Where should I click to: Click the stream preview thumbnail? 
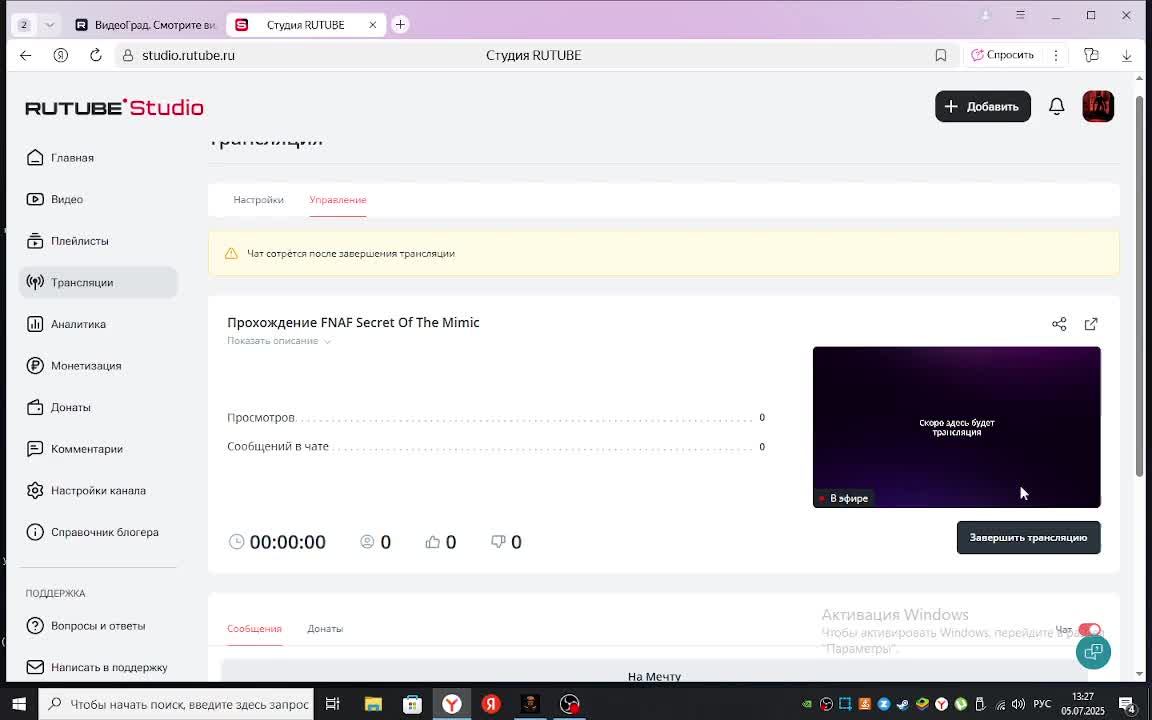pyautogui.click(x=957, y=427)
